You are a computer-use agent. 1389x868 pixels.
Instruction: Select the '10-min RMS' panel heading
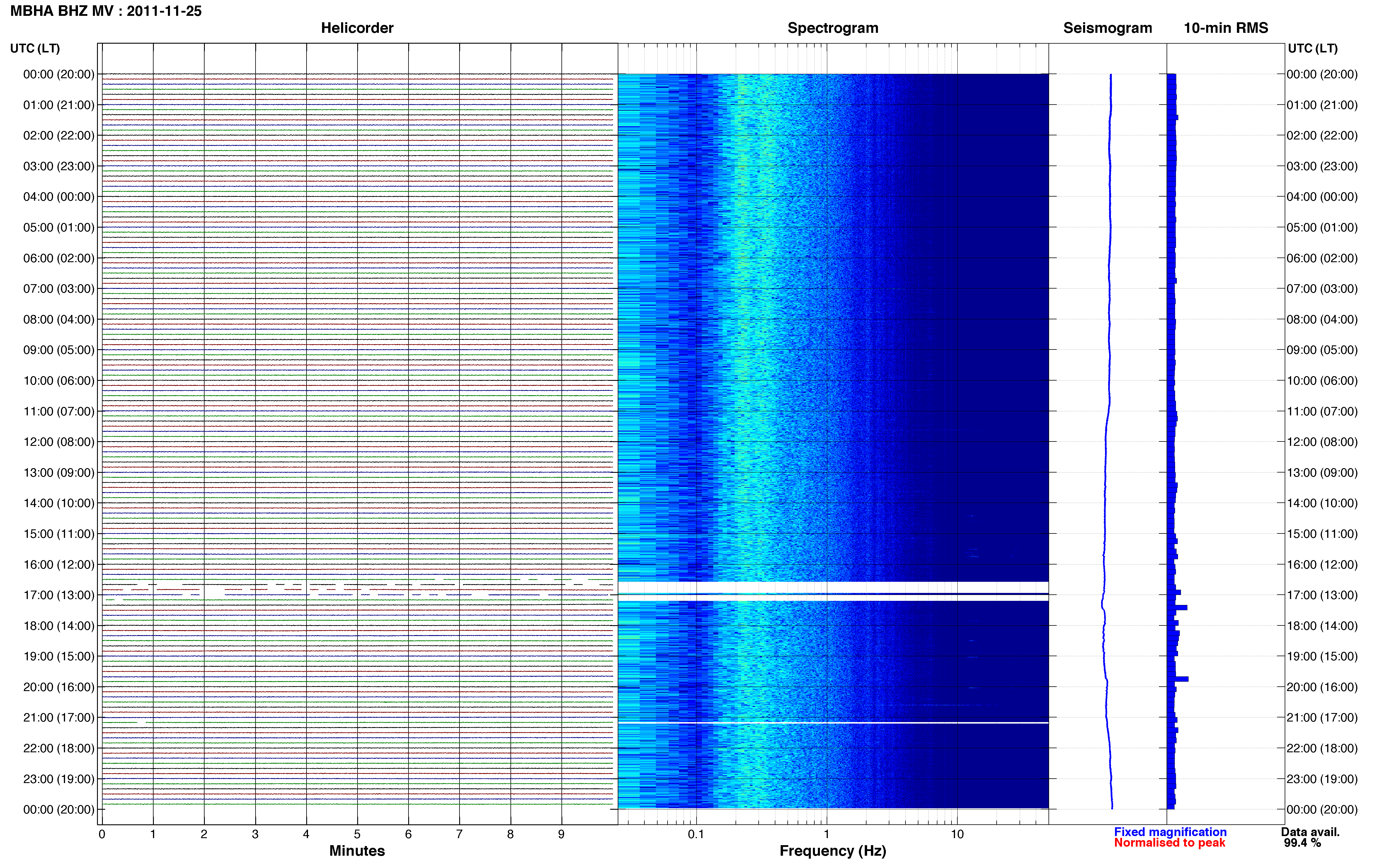[x=1225, y=28]
